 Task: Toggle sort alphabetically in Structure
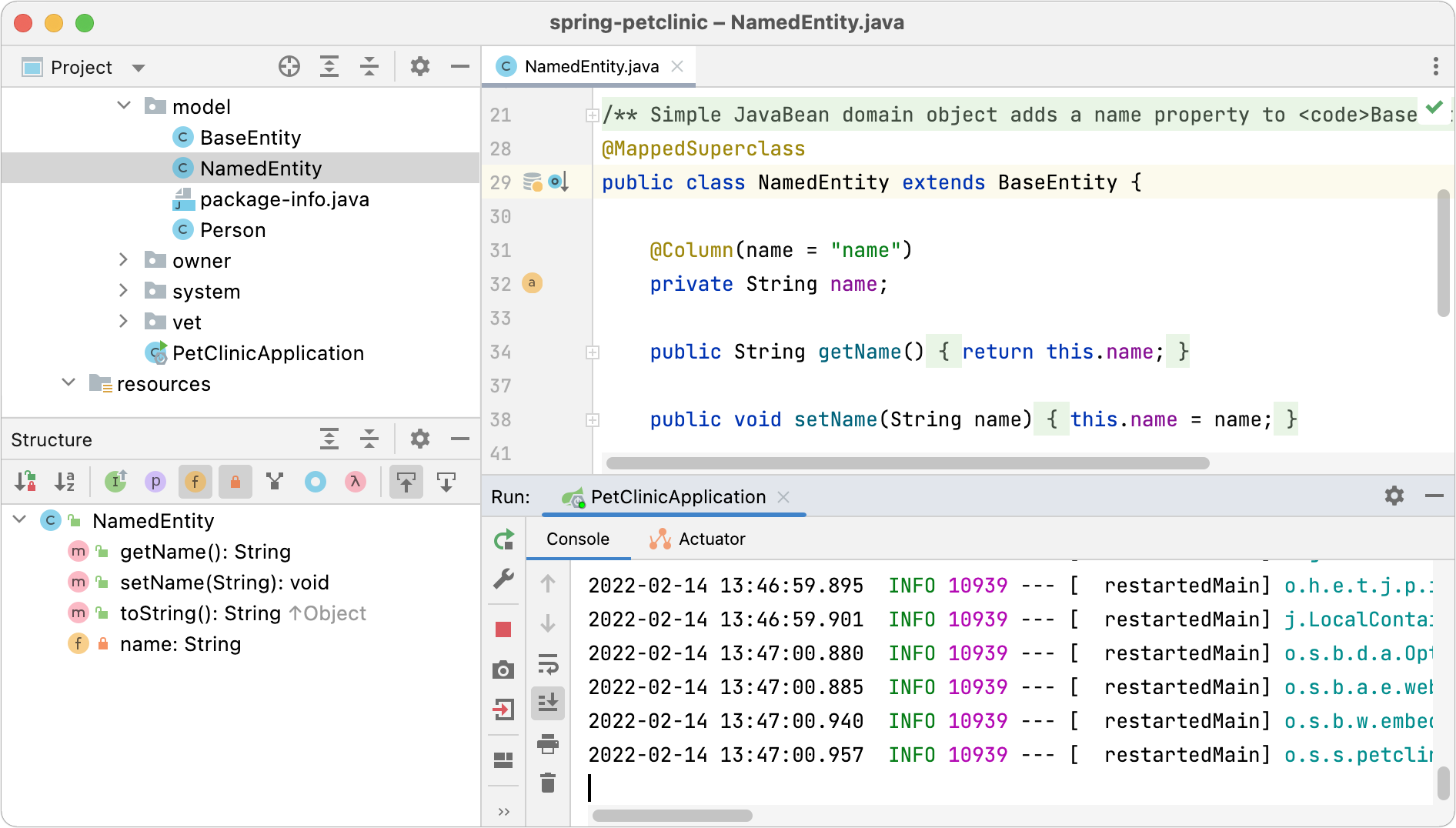tap(65, 482)
